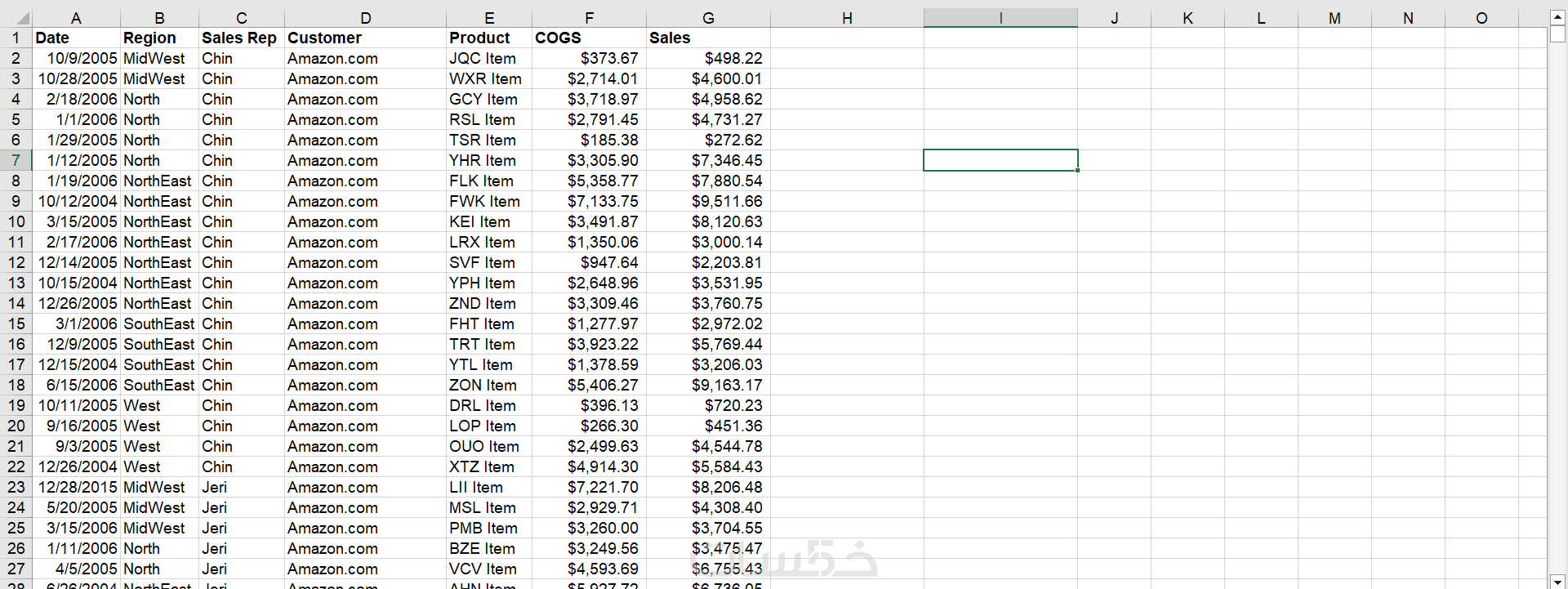Click the MidWest region cell in row 2
Viewport: 1568px width, 589px height.
click(159, 58)
